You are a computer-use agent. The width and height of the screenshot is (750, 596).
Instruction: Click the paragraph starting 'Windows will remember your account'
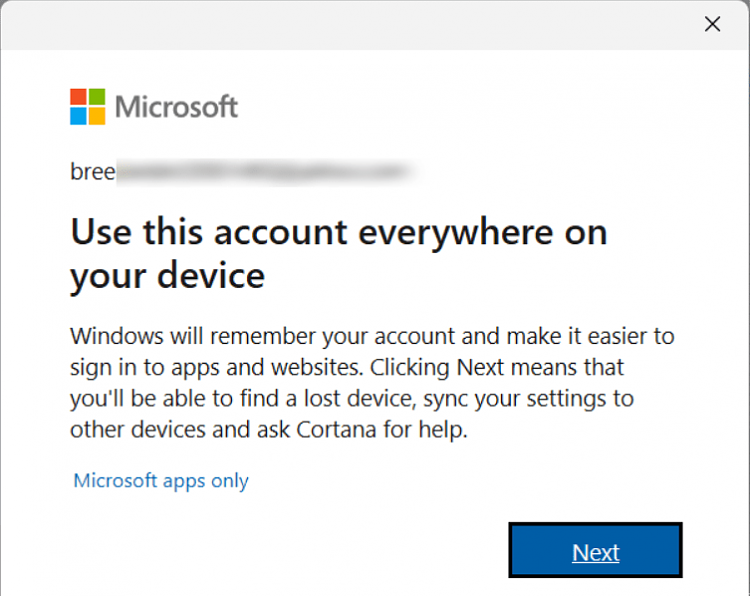click(x=372, y=383)
